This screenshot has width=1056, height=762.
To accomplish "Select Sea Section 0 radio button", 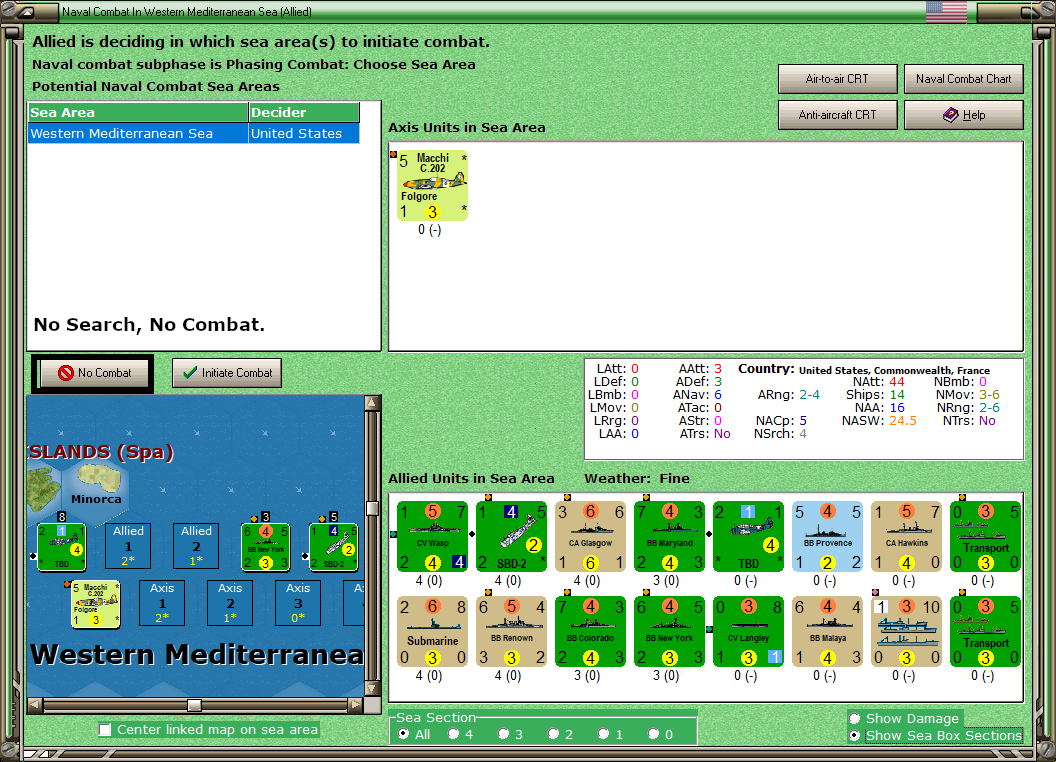I will pos(653,734).
